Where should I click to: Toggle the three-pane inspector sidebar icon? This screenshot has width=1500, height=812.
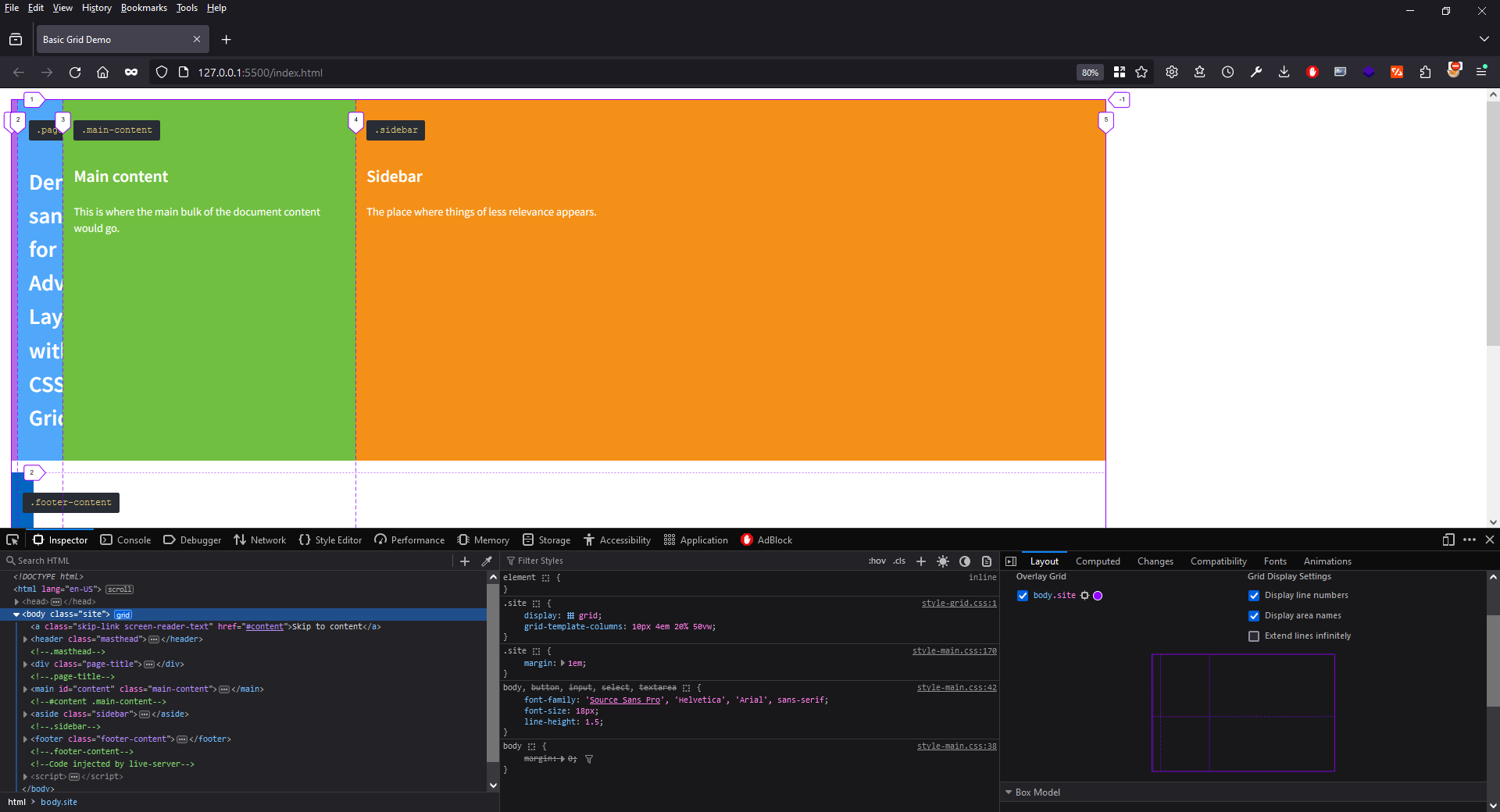1011,561
